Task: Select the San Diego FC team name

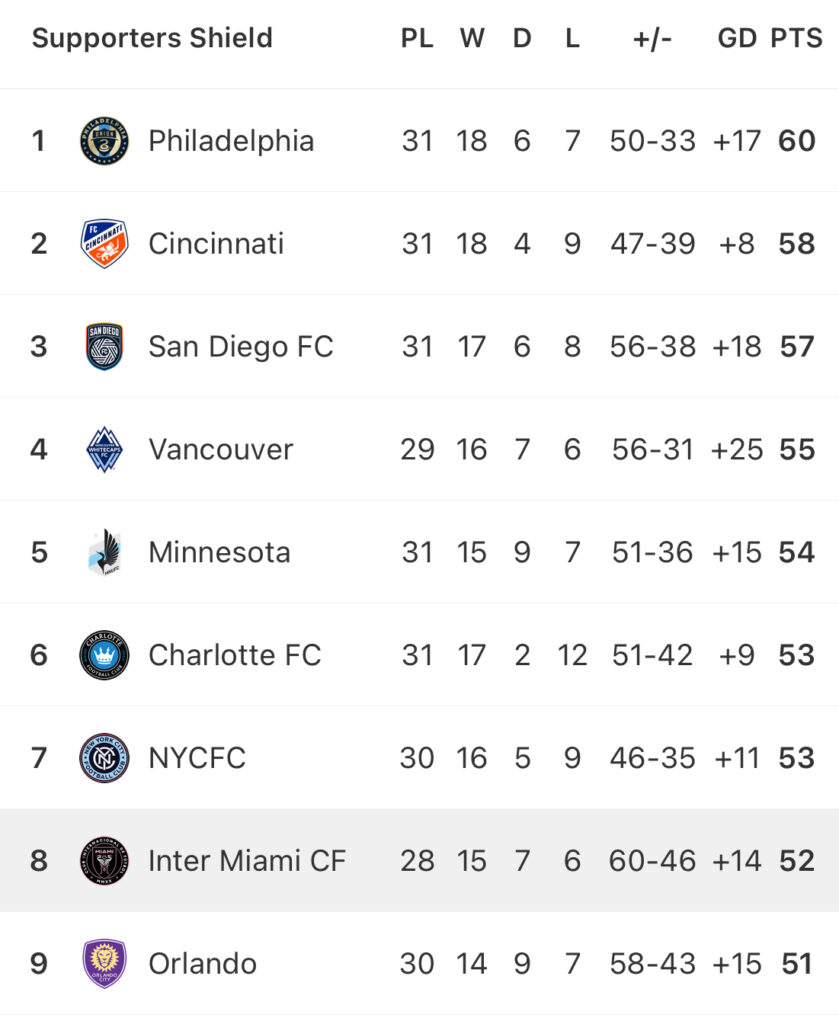Action: [241, 347]
